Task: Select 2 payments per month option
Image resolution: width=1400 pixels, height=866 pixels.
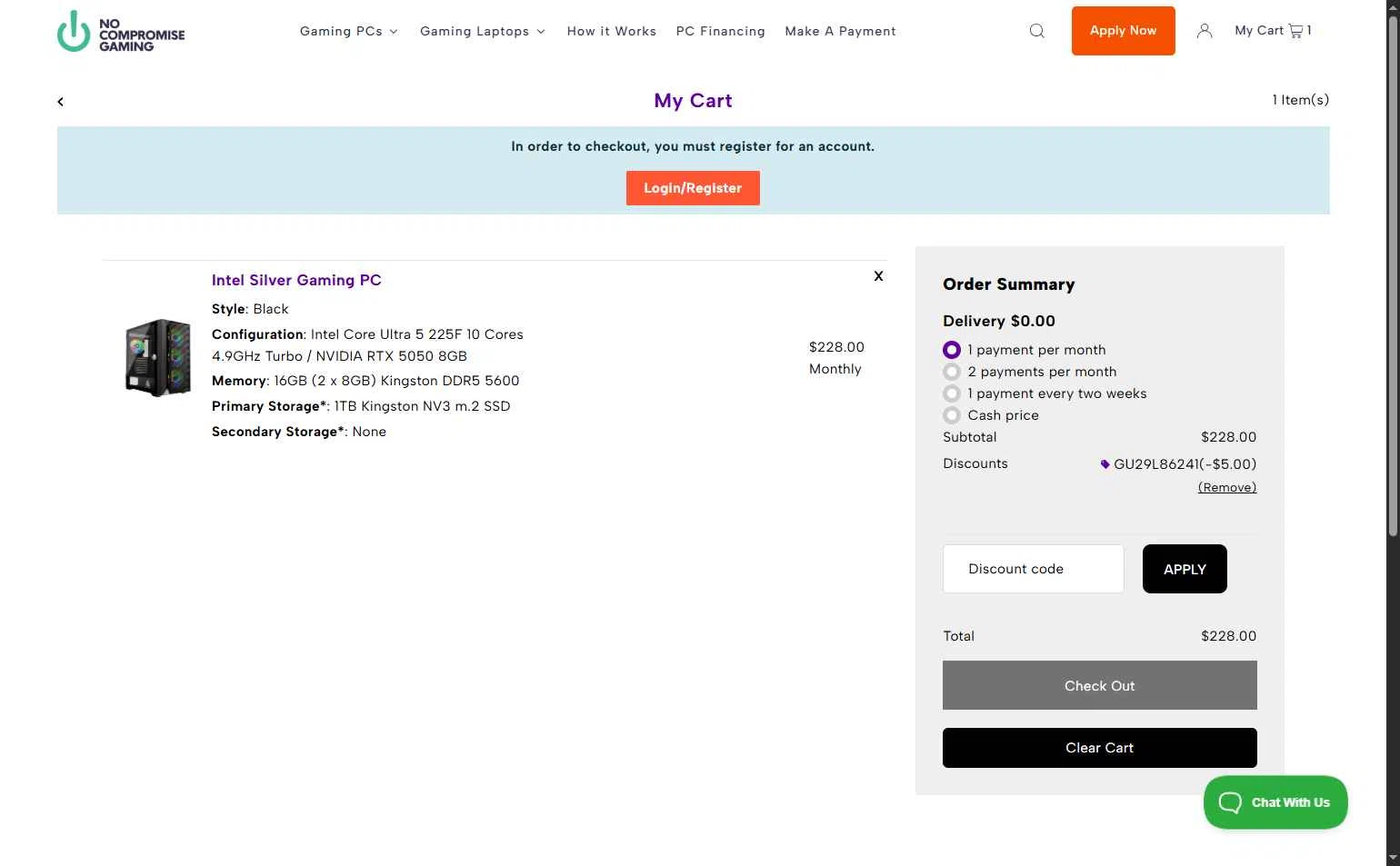Action: pyautogui.click(x=952, y=372)
